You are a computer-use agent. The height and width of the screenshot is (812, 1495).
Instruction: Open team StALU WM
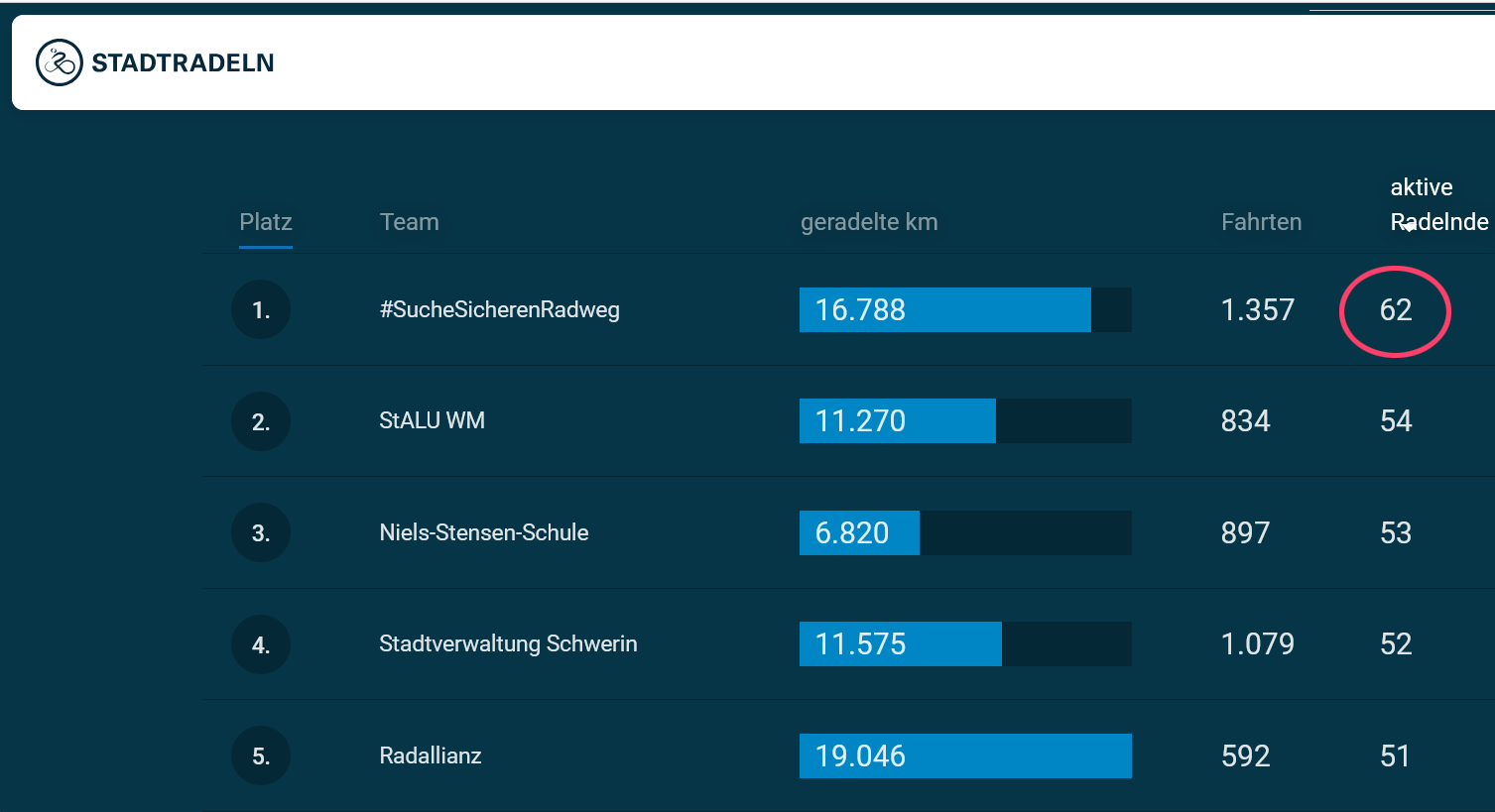click(432, 420)
